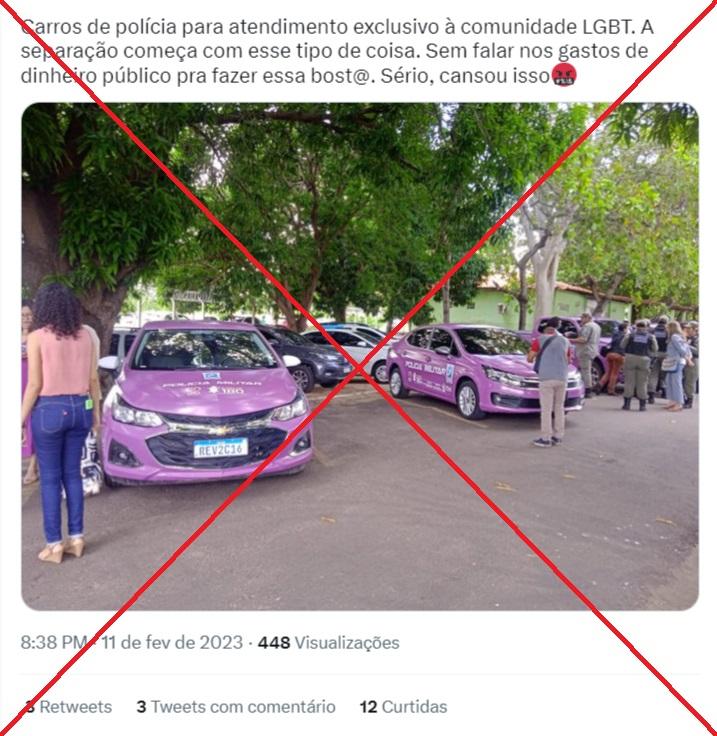
Task: Click the date 11 de fev de 2023
Action: (x=172, y=642)
